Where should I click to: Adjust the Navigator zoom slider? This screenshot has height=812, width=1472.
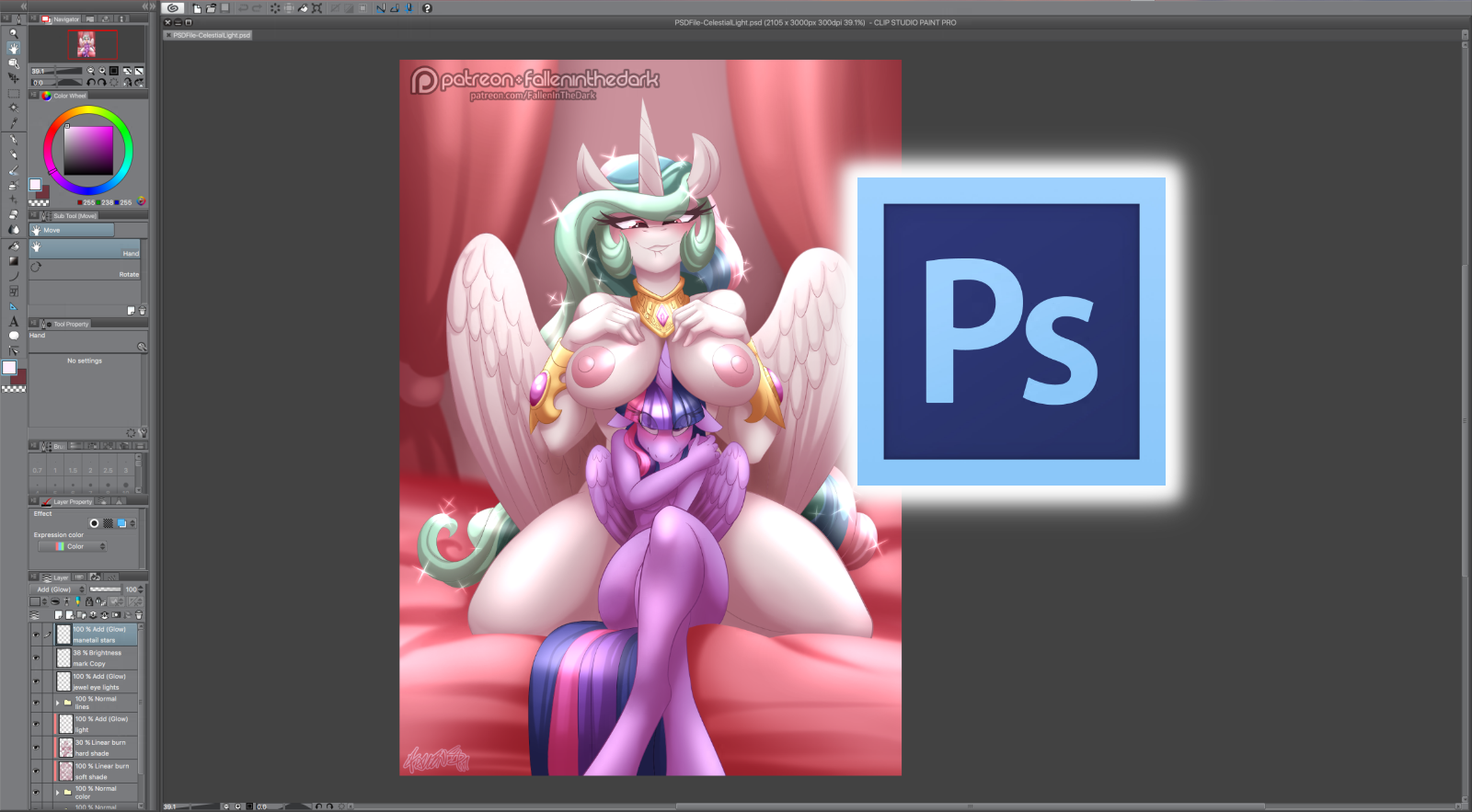(x=57, y=71)
